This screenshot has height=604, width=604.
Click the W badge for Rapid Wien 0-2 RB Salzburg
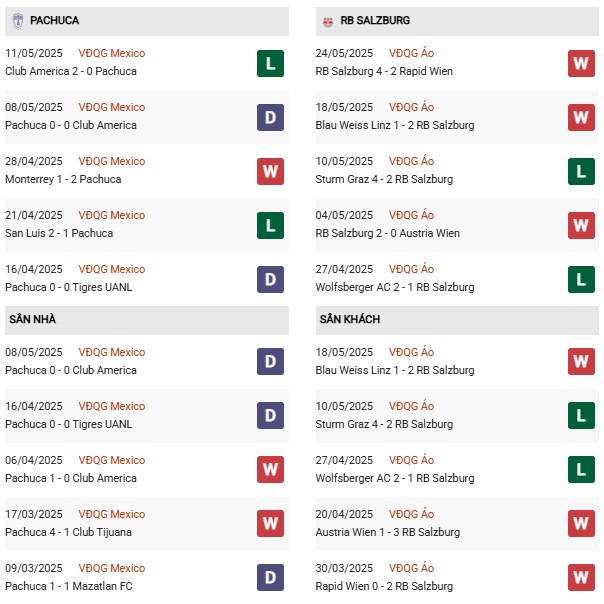(x=581, y=578)
